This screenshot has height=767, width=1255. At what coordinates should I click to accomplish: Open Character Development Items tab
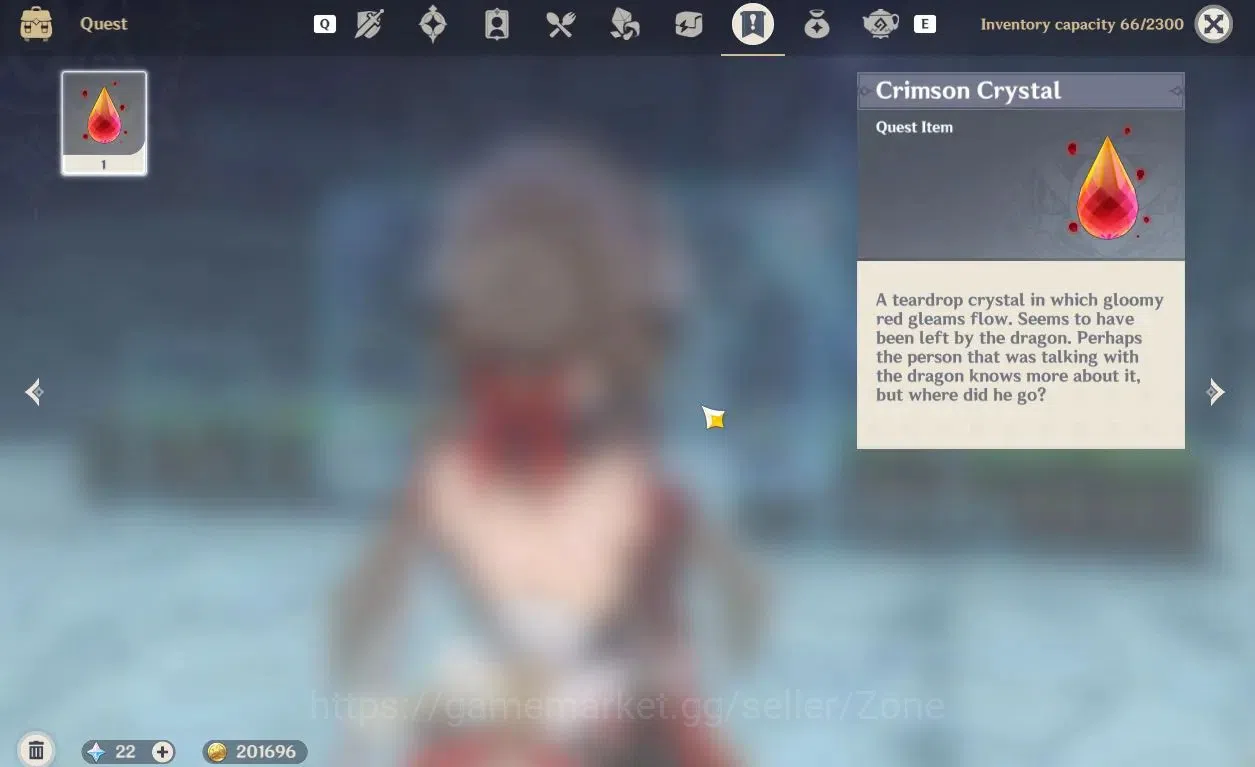pyautogui.click(x=496, y=24)
